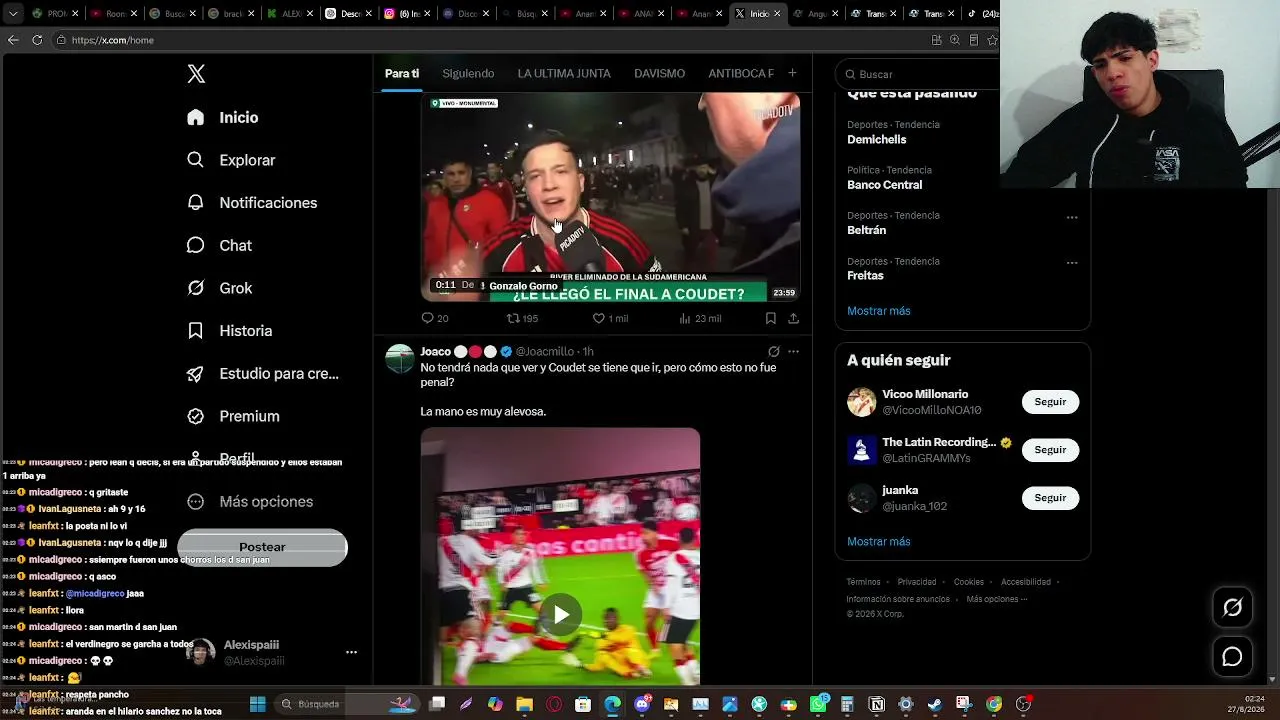Open Estudio para creadores in sidebar
1280x720 pixels.
[263, 373]
